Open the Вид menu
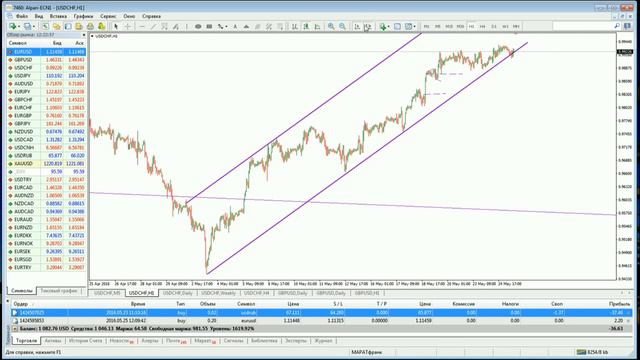 pos(39,16)
